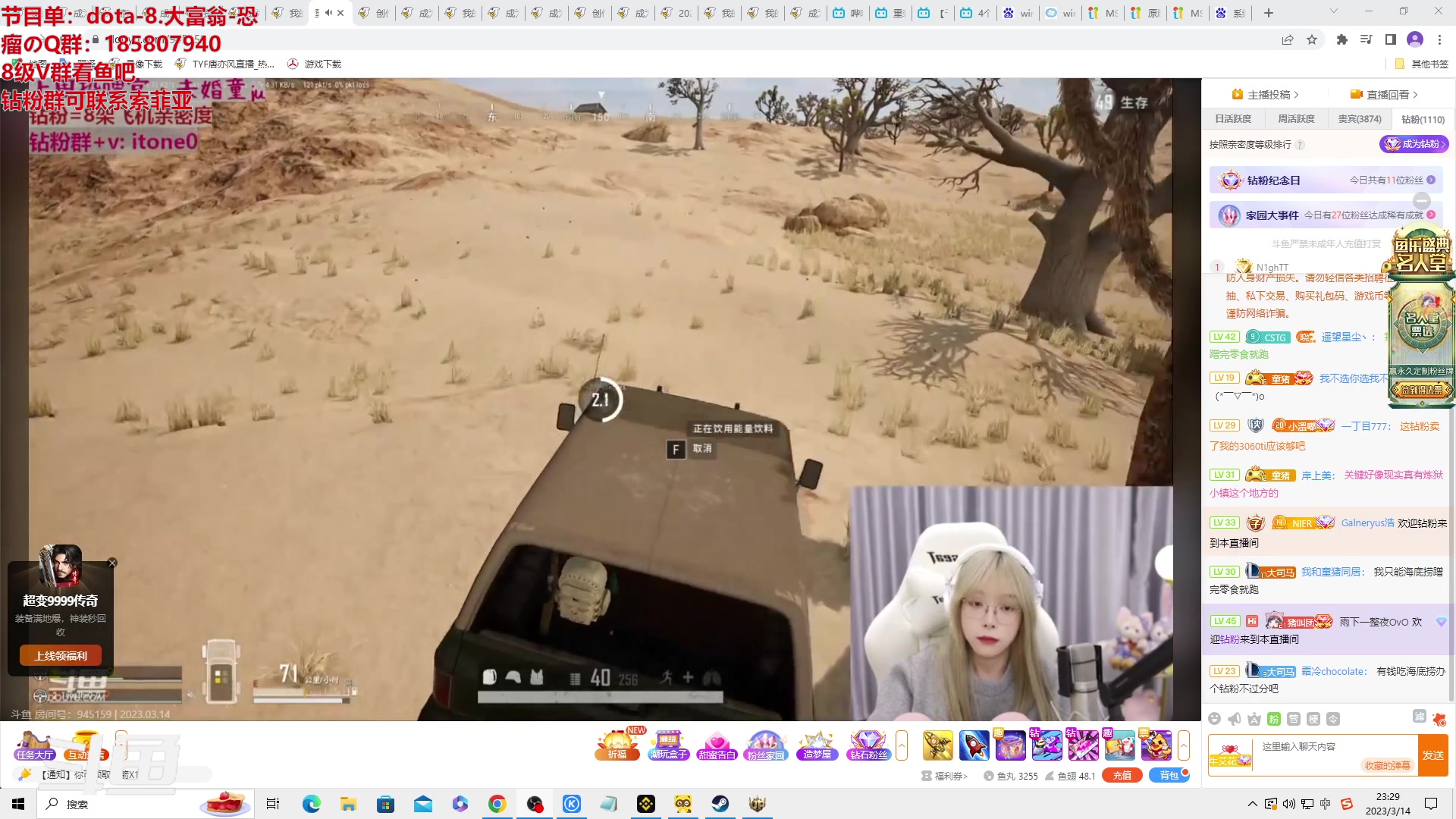The width and height of the screenshot is (1456, 819).
Task: Switch to the 日活跃度 tab
Action: tap(1233, 119)
